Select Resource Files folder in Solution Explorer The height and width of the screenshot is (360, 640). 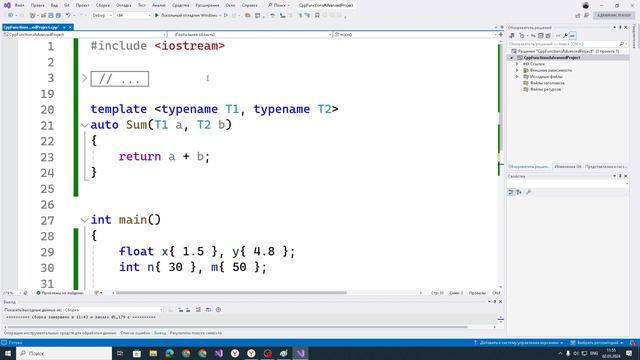click(545, 89)
